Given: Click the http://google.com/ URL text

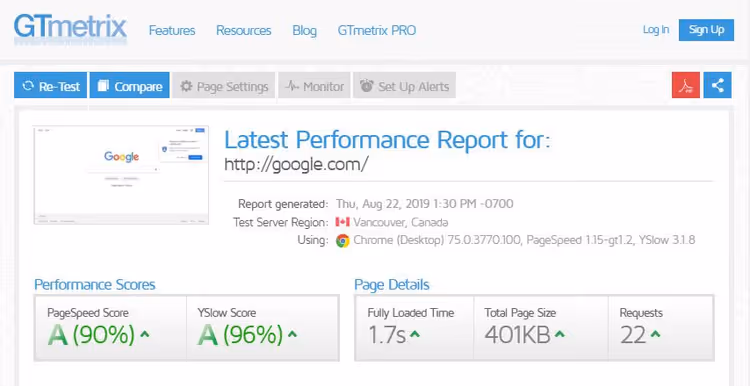Looking at the screenshot, I should [x=297, y=164].
